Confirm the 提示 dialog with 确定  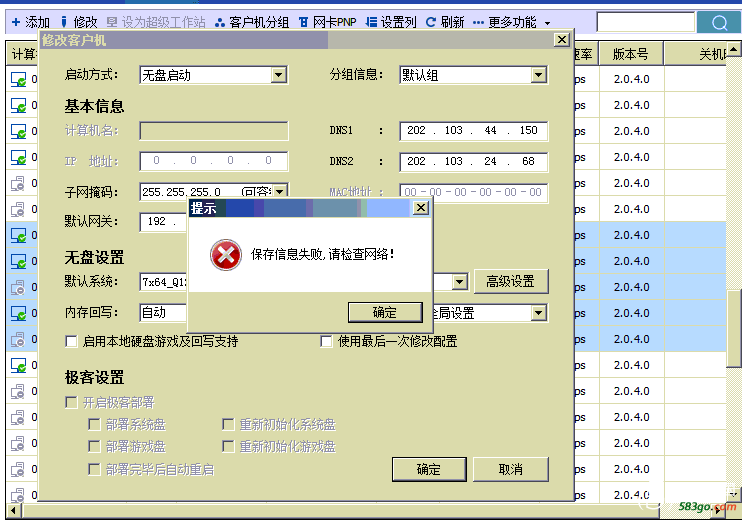[385, 312]
